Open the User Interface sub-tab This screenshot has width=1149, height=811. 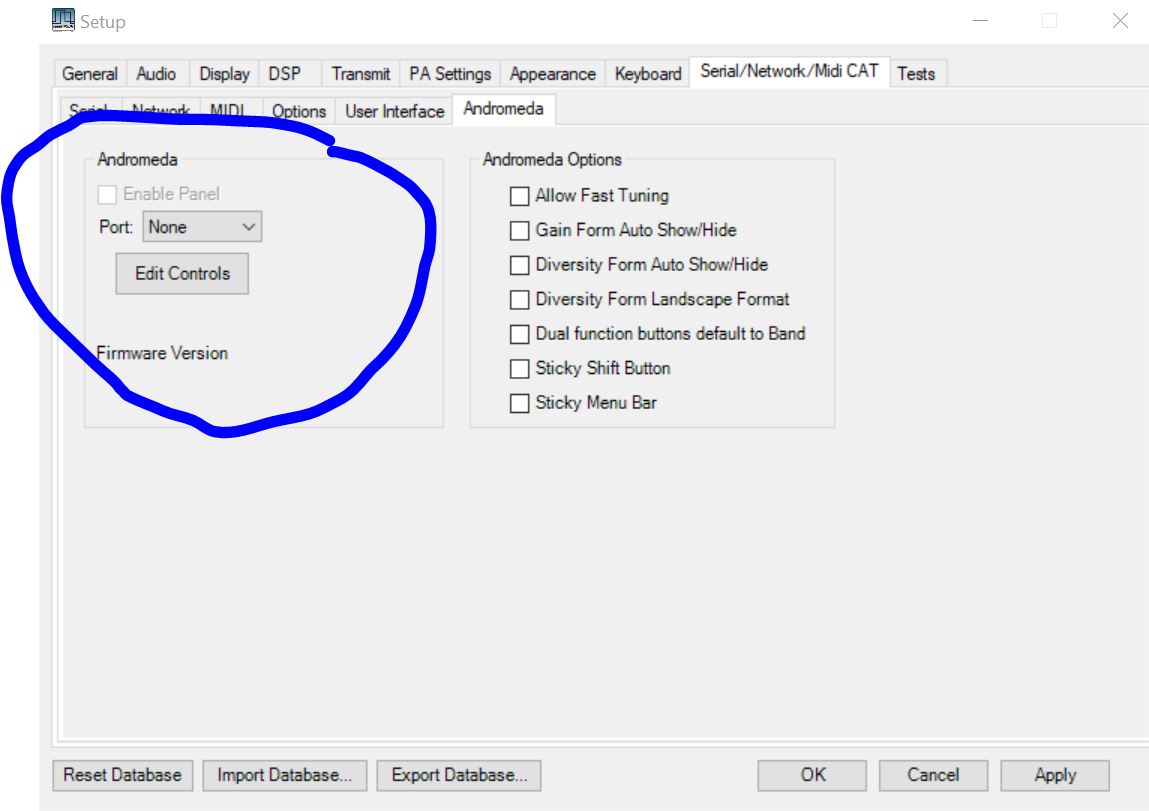(394, 111)
